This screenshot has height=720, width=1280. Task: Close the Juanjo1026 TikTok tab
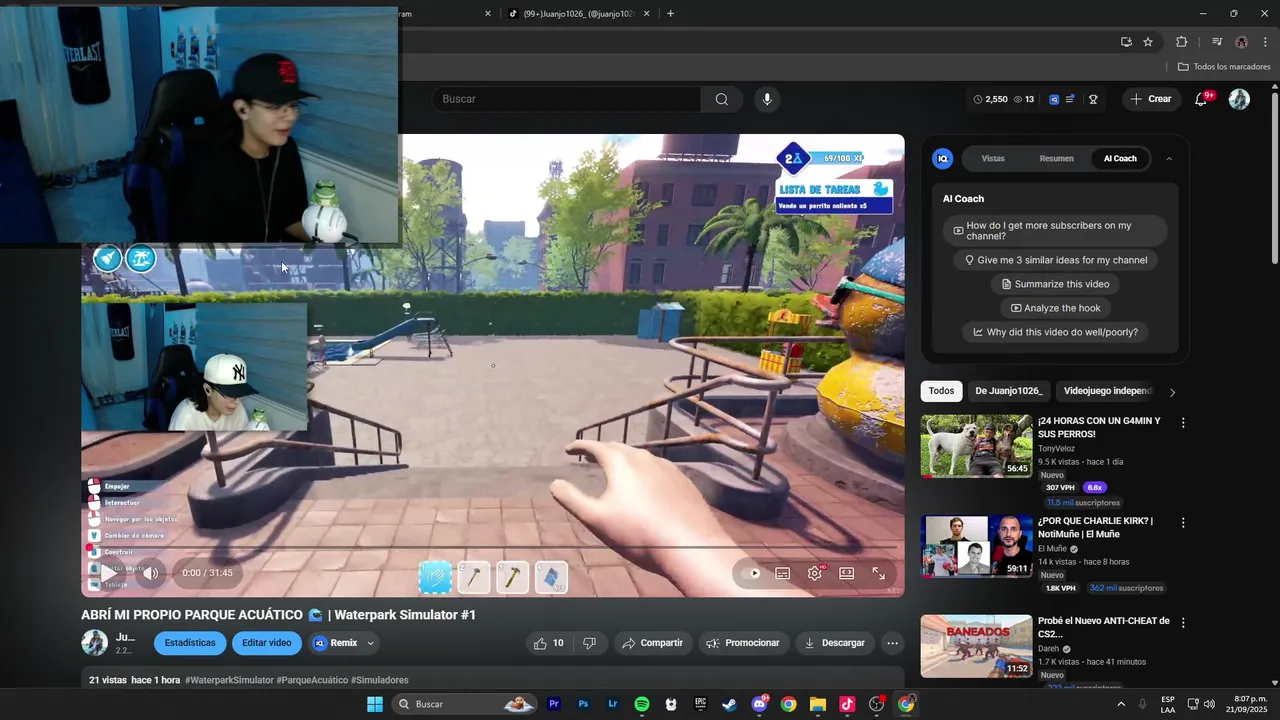pyautogui.click(x=647, y=14)
